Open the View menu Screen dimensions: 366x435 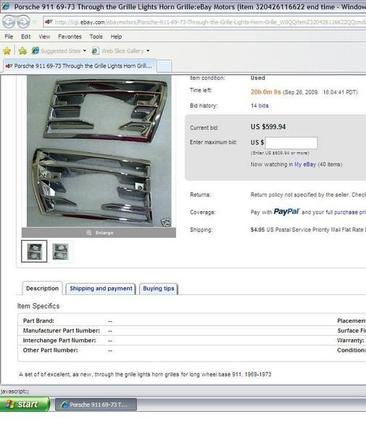click(x=44, y=37)
